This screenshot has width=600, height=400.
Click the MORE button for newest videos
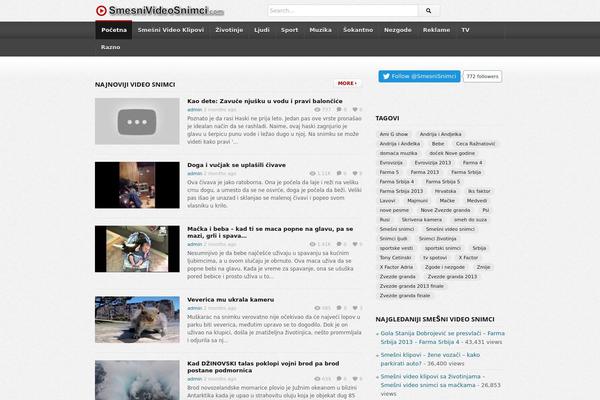347,83
